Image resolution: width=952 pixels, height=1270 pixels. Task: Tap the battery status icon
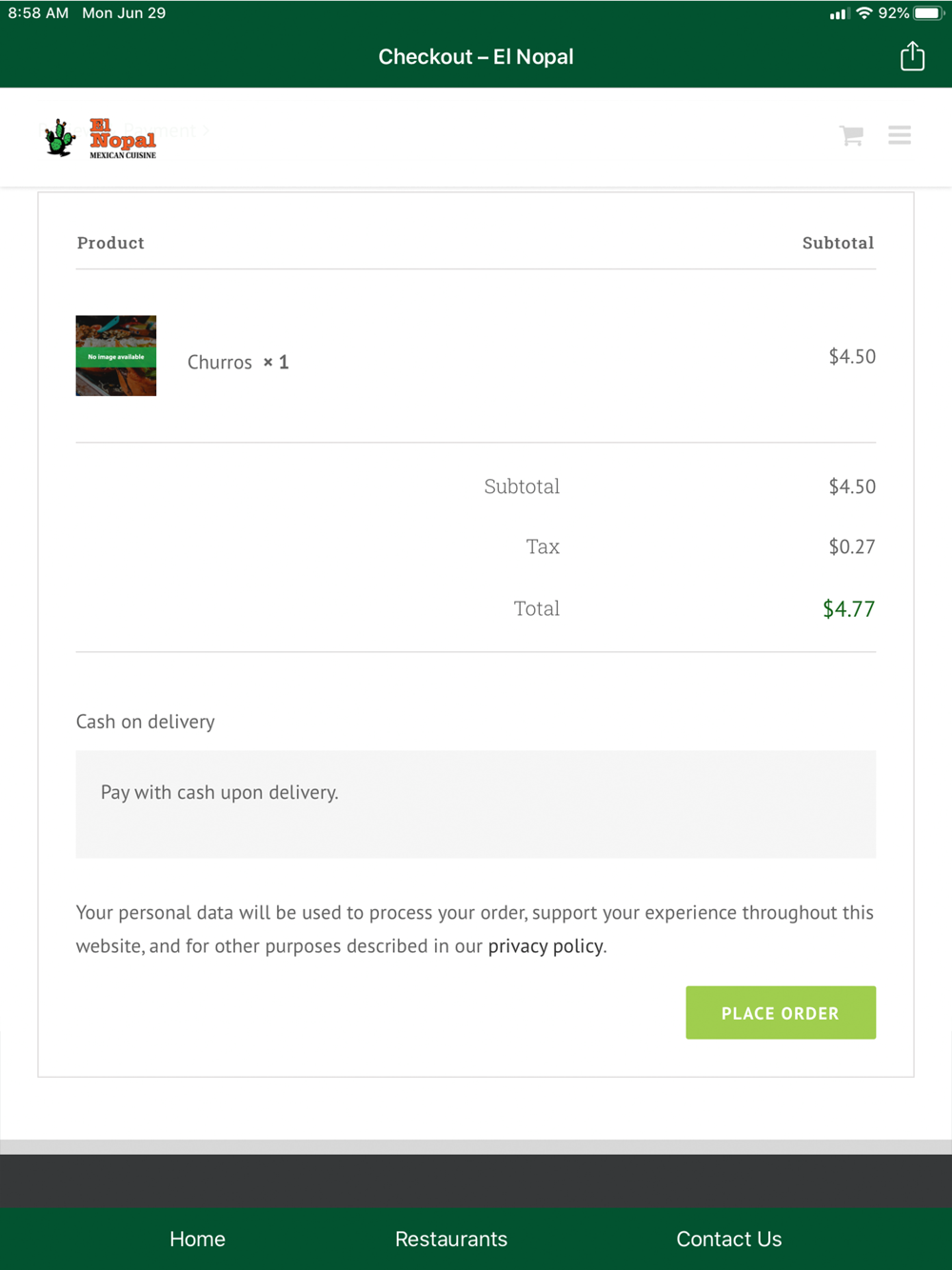[x=928, y=13]
